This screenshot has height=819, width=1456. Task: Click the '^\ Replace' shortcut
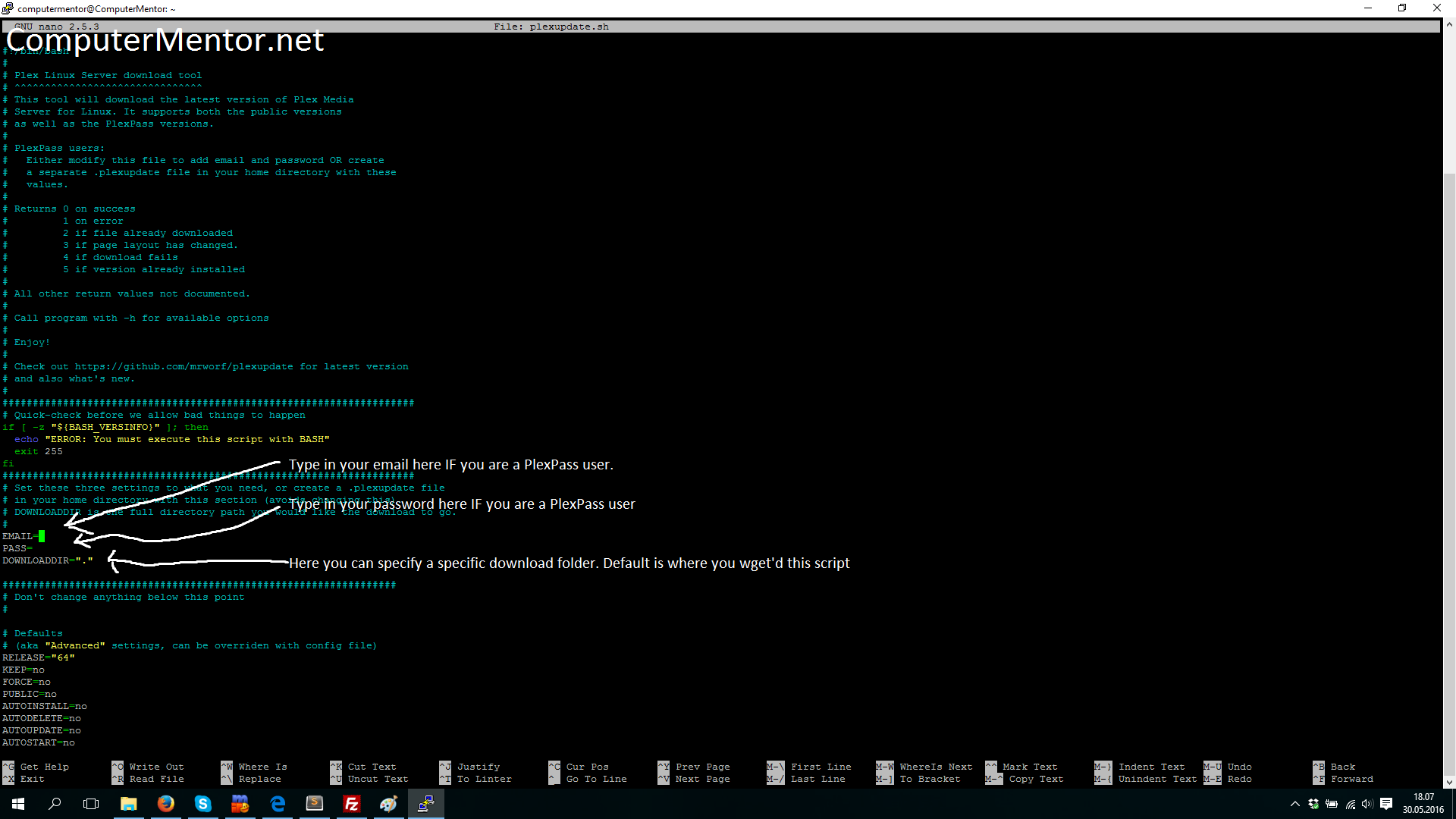(x=251, y=779)
